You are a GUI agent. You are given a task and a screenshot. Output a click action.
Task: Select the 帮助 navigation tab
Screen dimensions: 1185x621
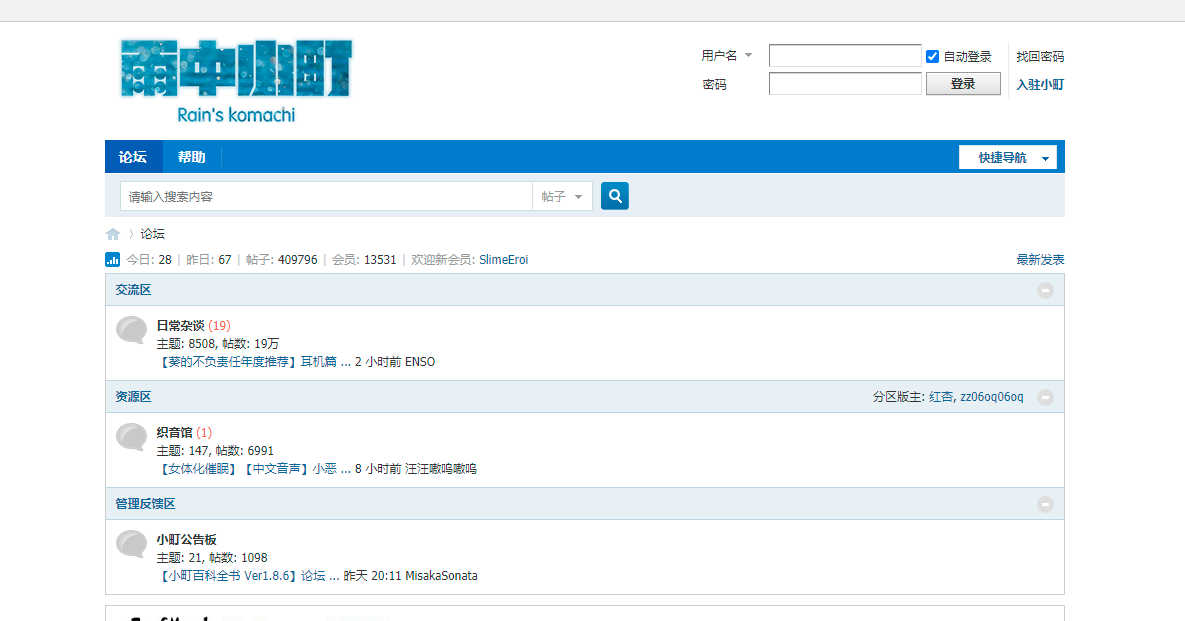[x=191, y=157]
